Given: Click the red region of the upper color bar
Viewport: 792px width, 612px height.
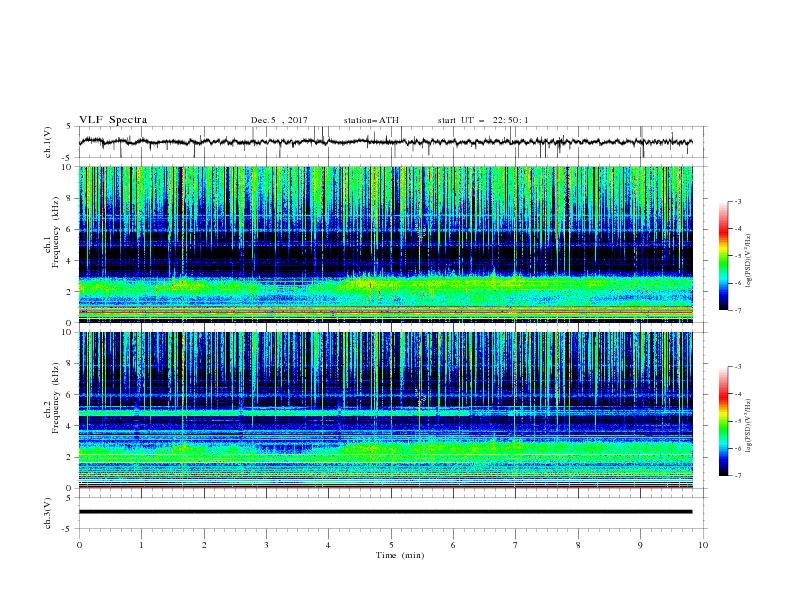Looking at the screenshot, I should (723, 230).
